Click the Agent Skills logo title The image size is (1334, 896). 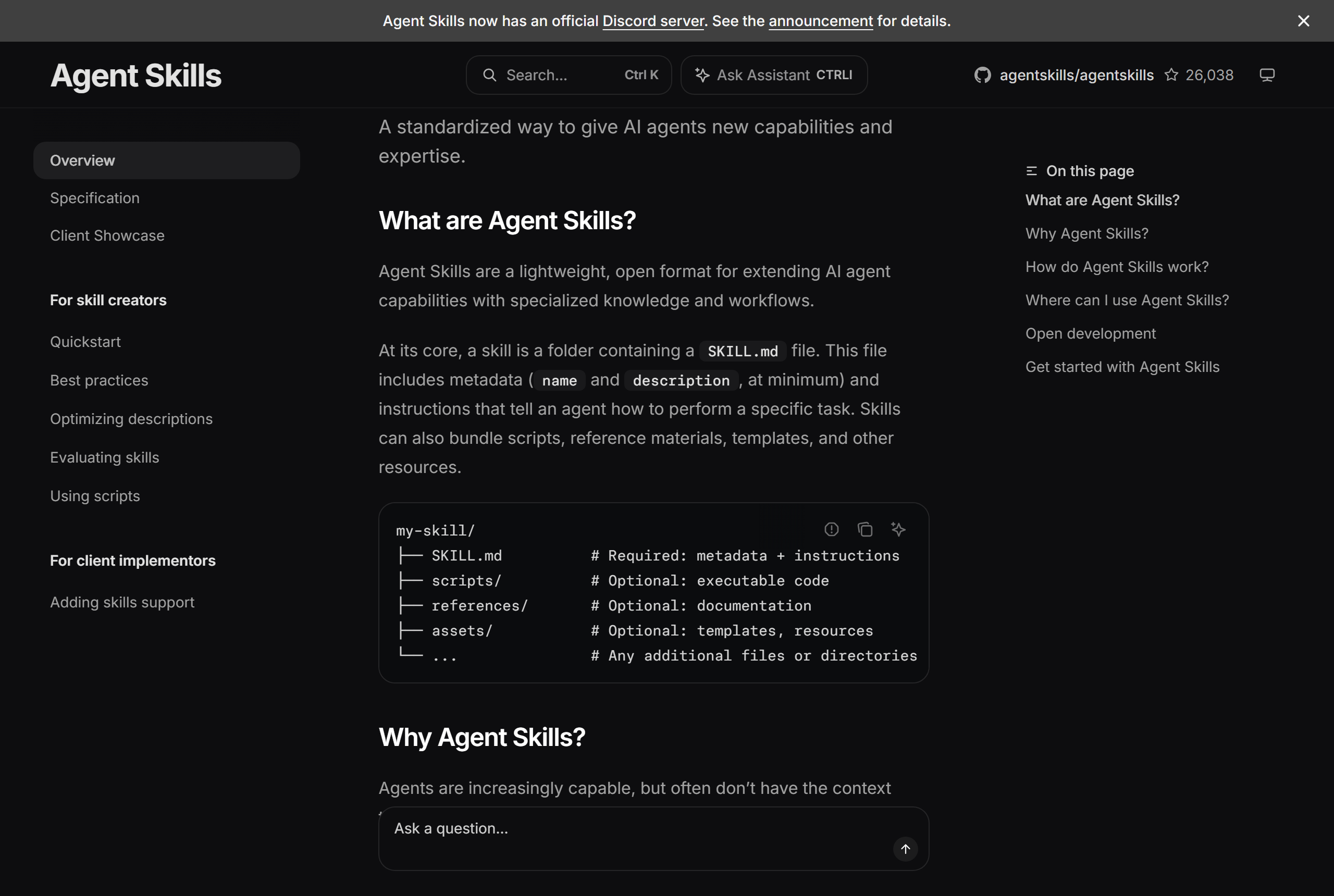click(x=135, y=75)
